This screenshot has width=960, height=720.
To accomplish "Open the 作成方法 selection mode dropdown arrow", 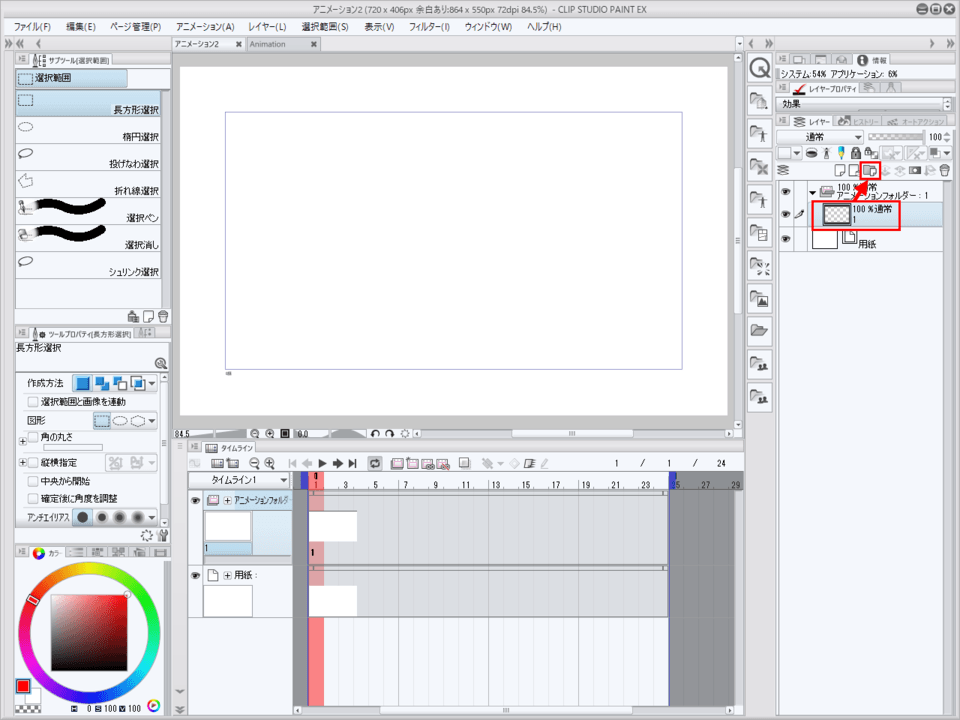I will pyautogui.click(x=152, y=384).
